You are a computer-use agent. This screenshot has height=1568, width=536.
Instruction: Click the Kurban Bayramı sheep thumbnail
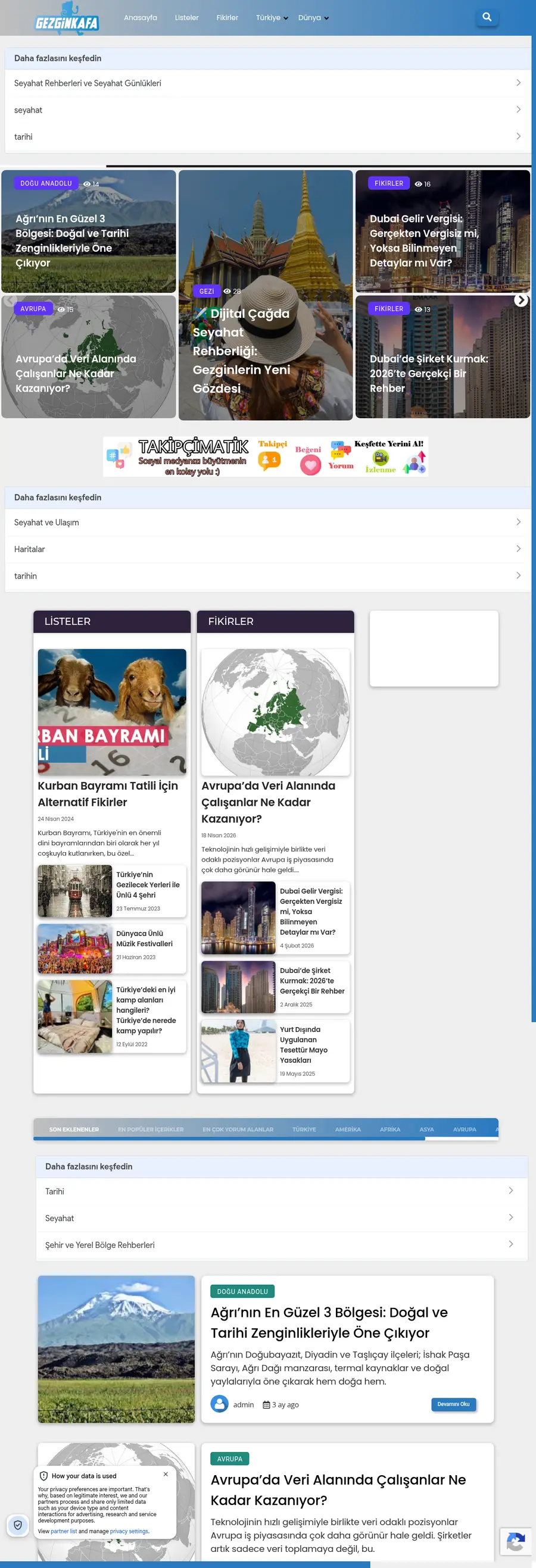coord(112,712)
